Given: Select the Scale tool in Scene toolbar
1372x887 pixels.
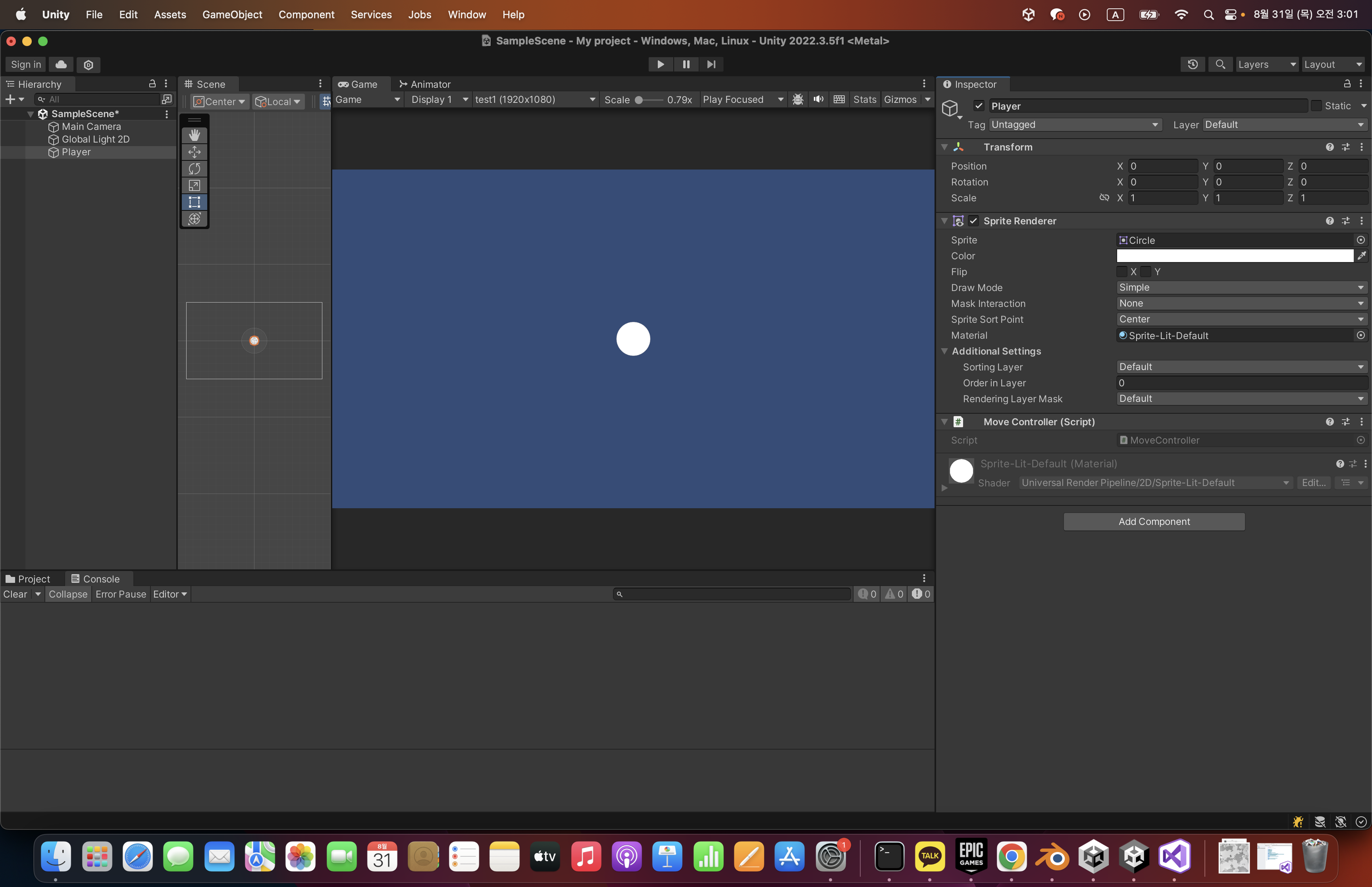Looking at the screenshot, I should pos(194,185).
